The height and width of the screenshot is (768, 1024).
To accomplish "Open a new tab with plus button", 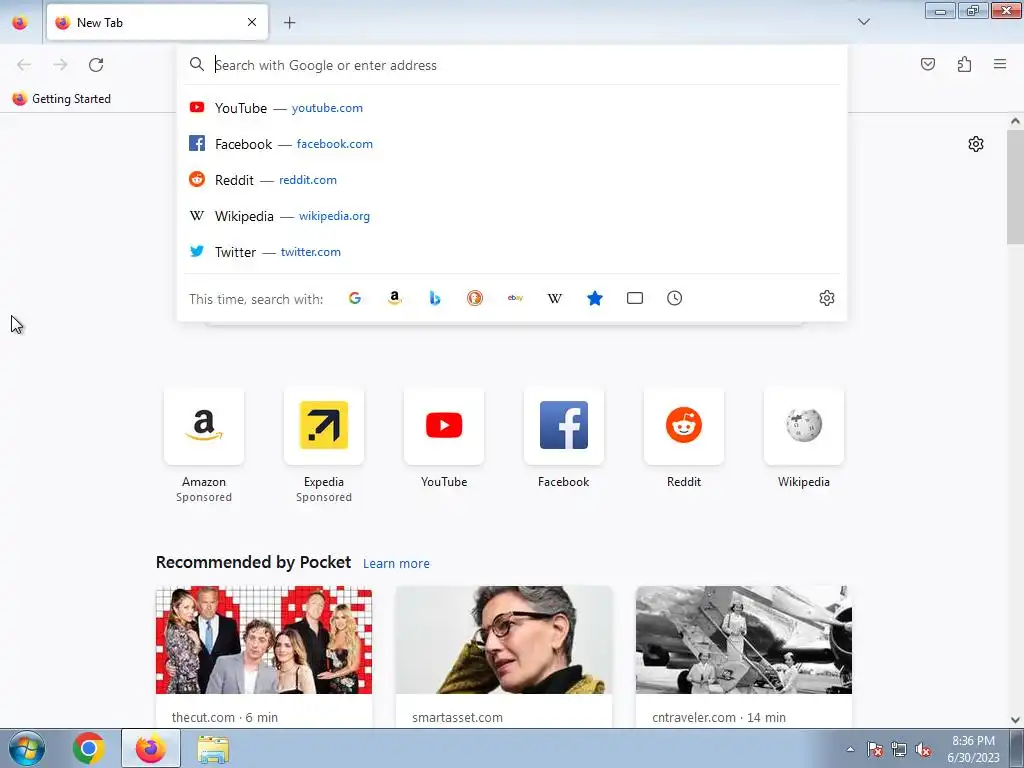I will click(289, 22).
